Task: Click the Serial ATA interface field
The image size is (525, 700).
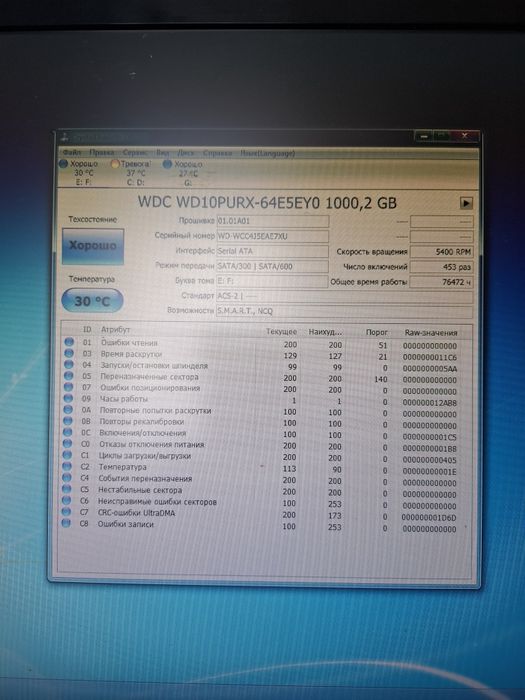Action: pos(273,251)
